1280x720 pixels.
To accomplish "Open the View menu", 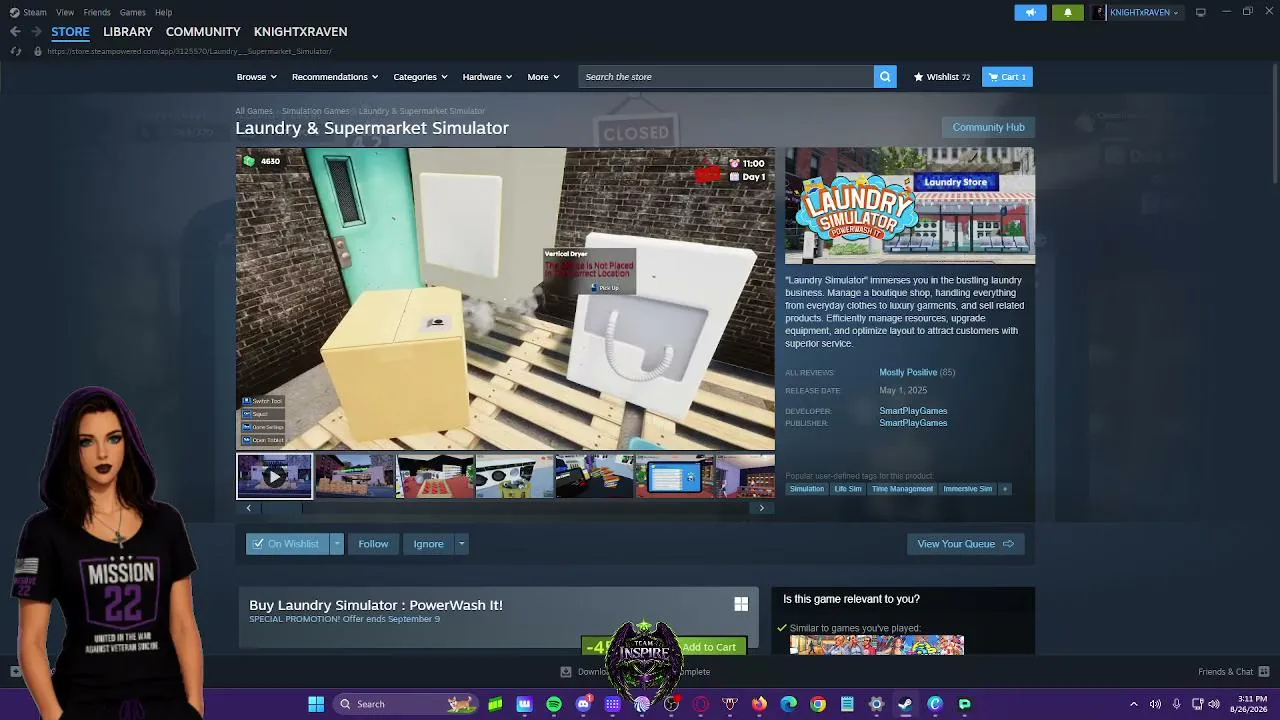I will tap(65, 12).
